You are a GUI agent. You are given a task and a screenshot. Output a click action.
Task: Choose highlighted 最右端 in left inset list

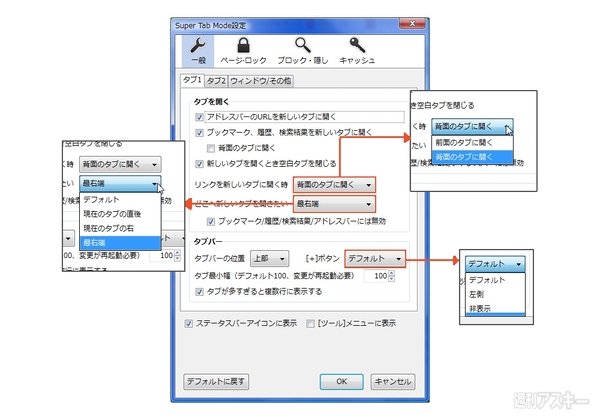120,243
